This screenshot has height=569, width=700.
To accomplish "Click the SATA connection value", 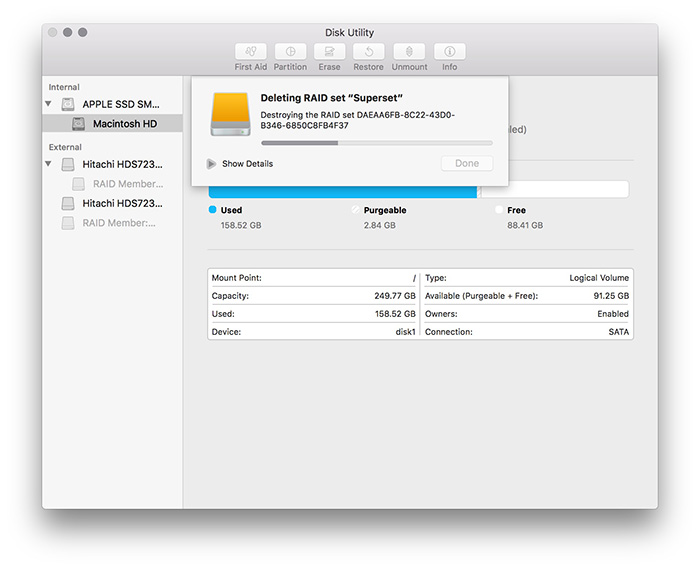I will pos(619,332).
